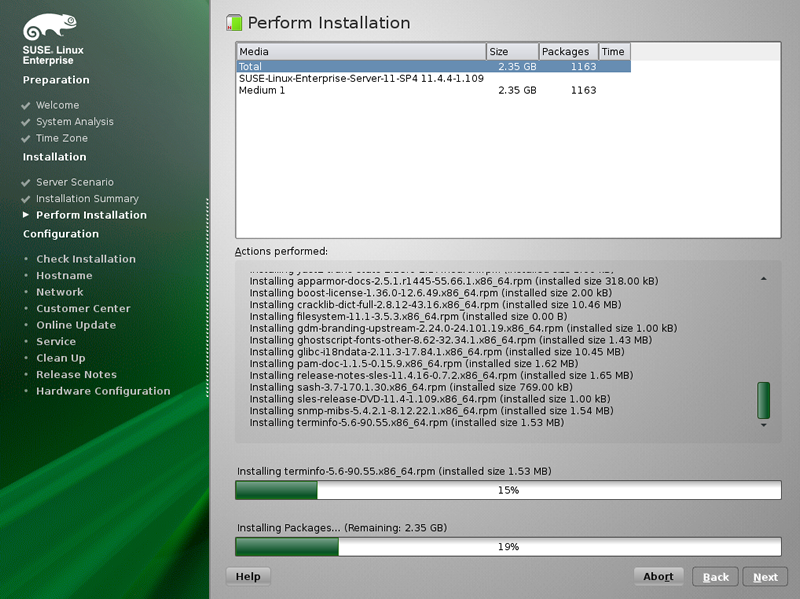Click the Installation section heading

(55, 157)
